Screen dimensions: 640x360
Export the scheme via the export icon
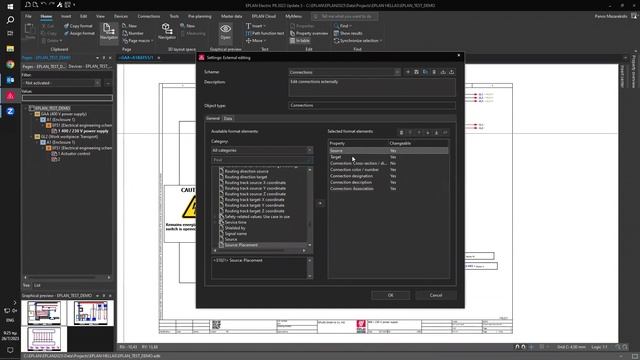(452, 72)
